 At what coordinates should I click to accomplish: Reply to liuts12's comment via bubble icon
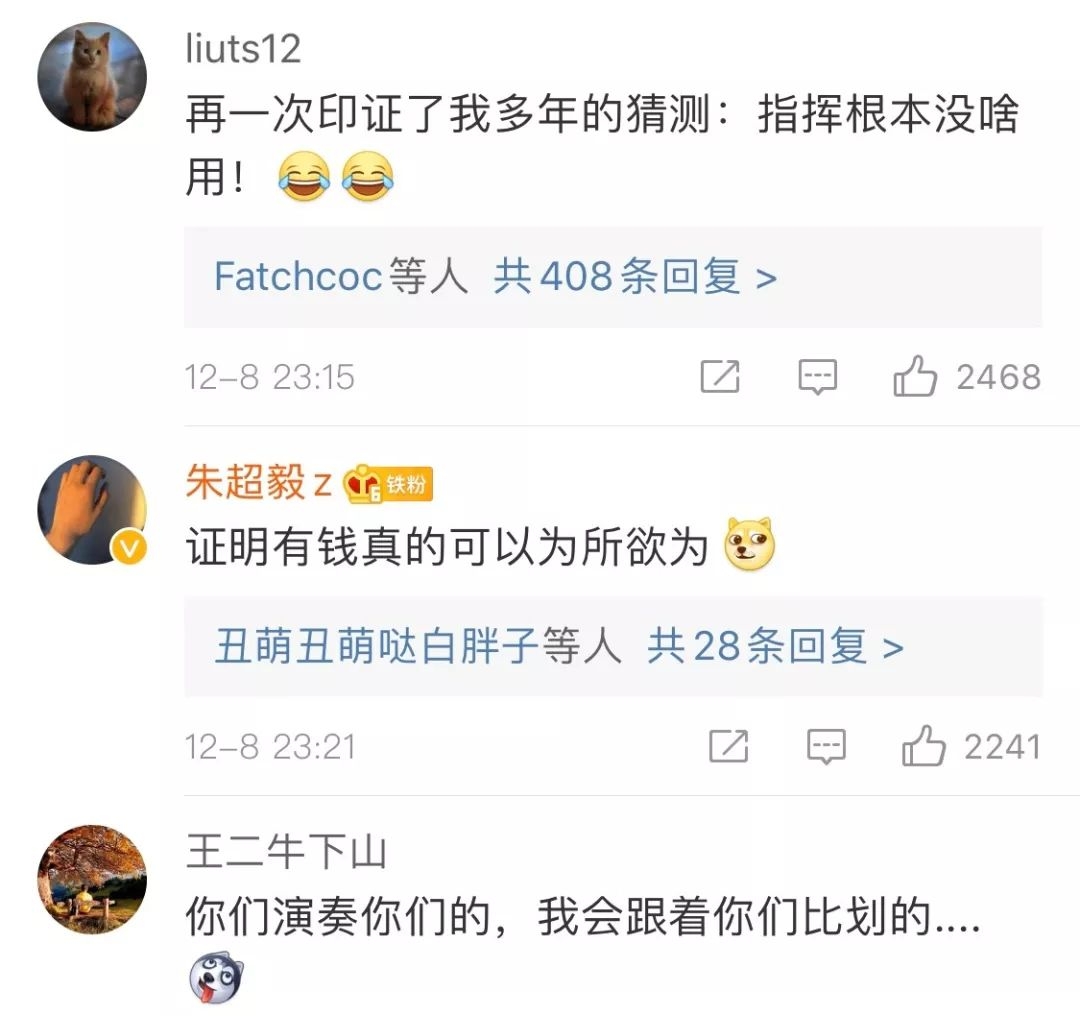coord(818,377)
